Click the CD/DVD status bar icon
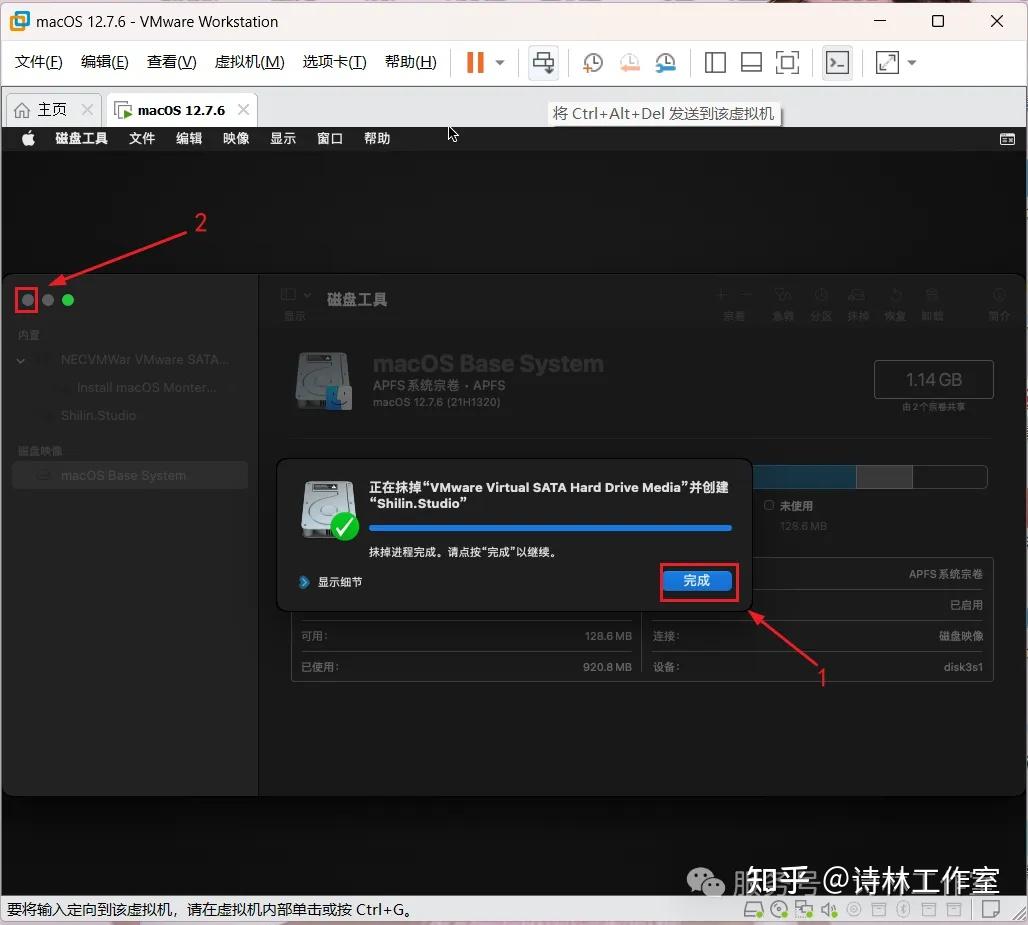This screenshot has width=1028, height=925. [779, 910]
